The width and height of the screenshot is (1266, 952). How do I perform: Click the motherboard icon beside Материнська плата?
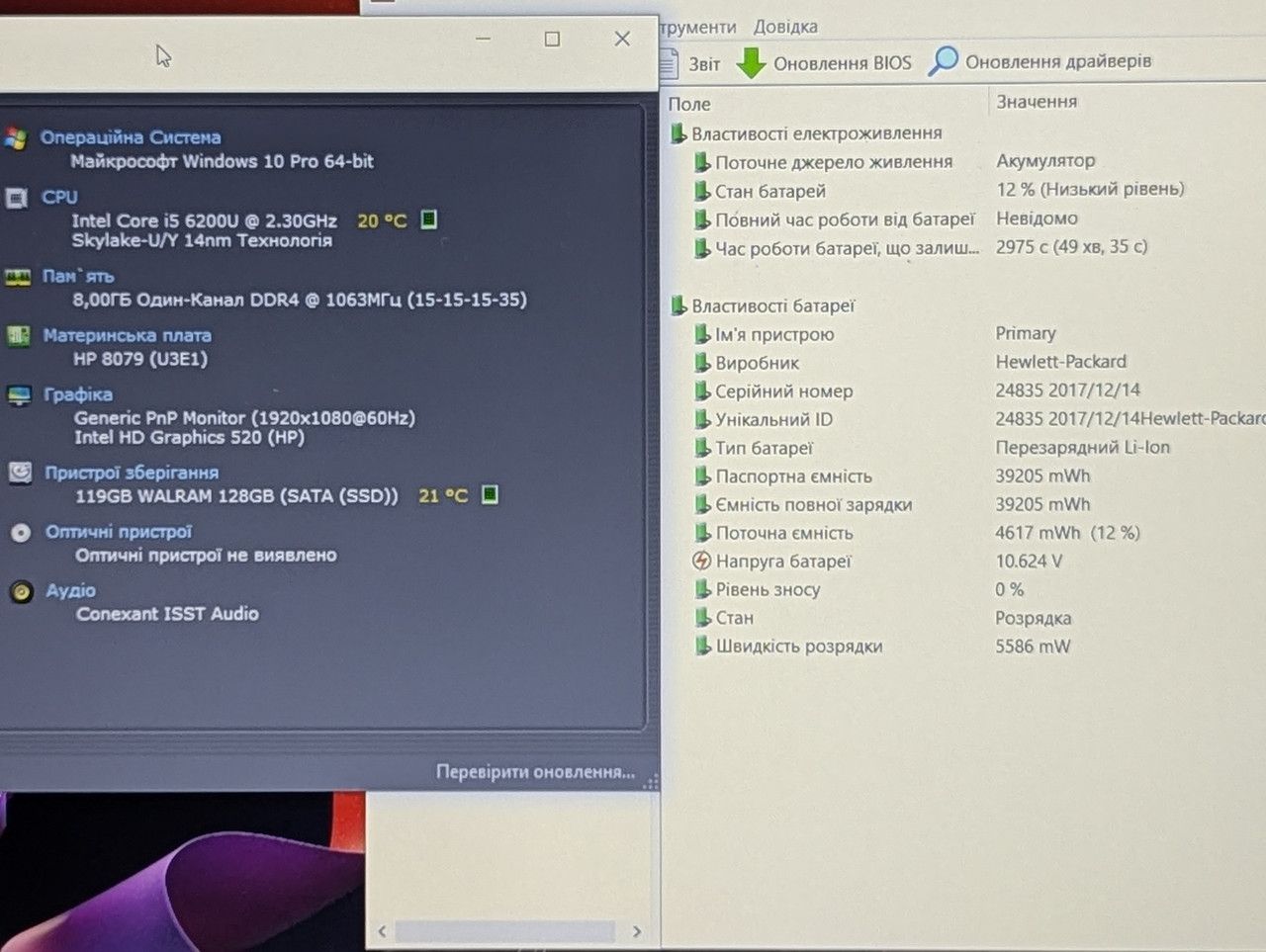click(x=19, y=336)
